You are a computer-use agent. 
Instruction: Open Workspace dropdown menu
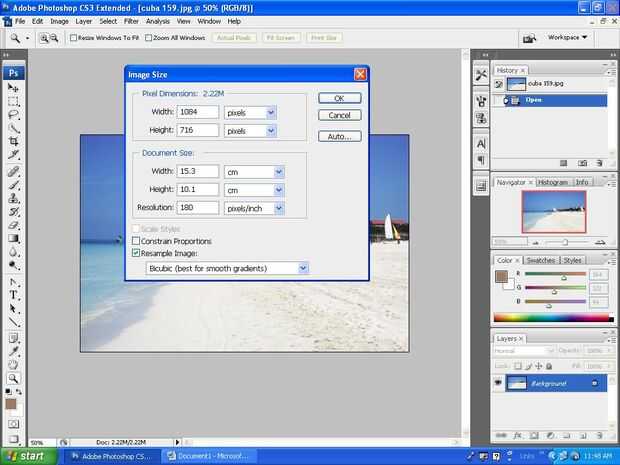[x=567, y=37]
